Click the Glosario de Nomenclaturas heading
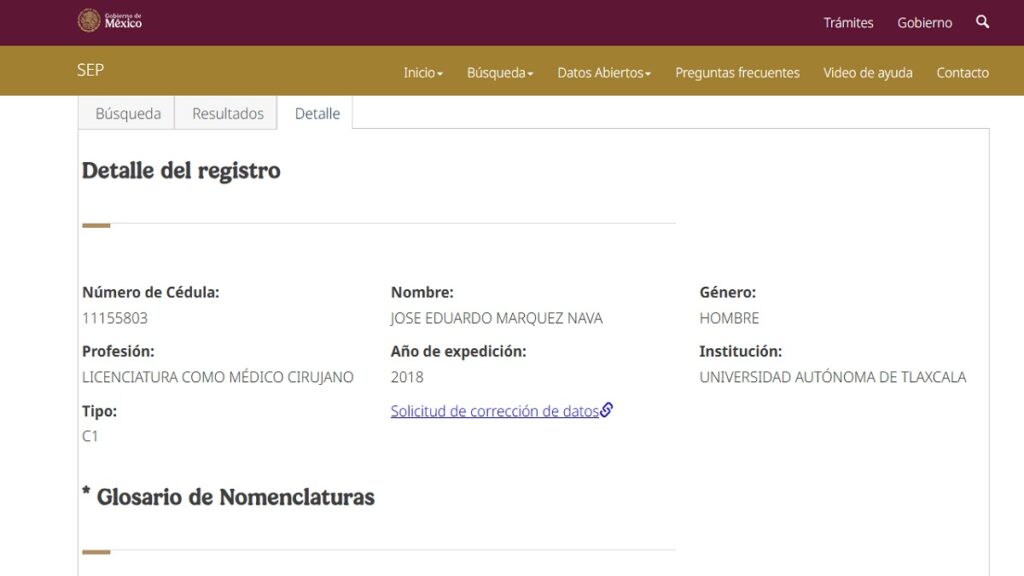The height and width of the screenshot is (576, 1024). (x=235, y=497)
